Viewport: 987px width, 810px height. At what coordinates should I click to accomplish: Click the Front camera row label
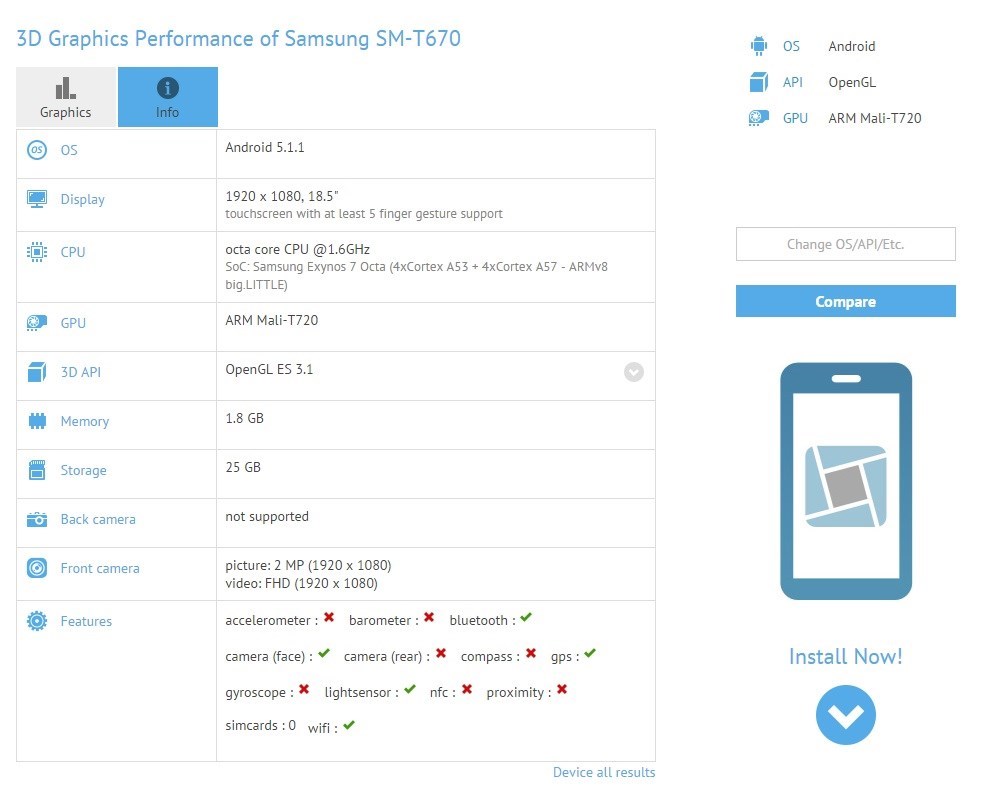[x=100, y=569]
